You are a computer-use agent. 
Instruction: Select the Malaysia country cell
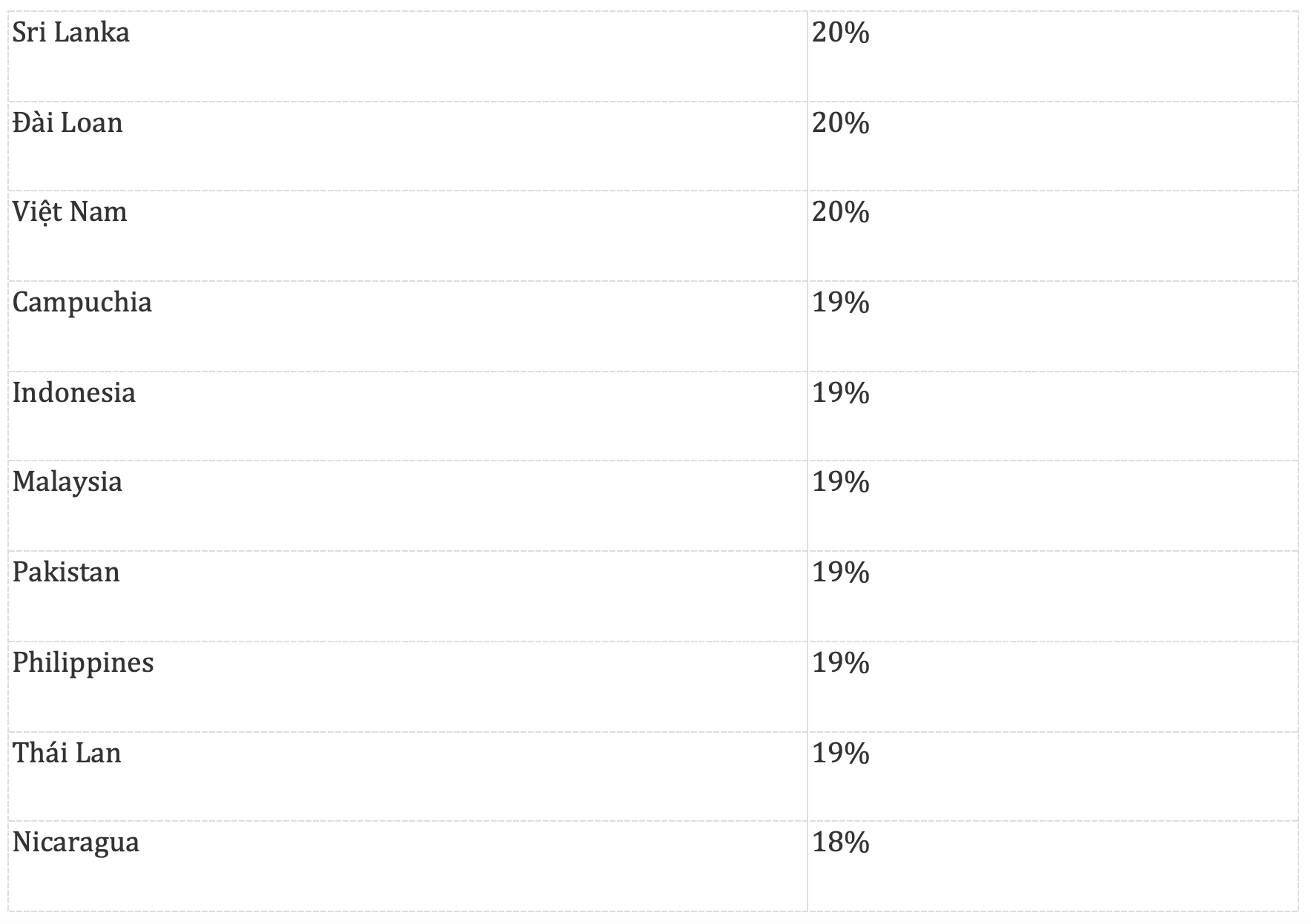click(67, 483)
